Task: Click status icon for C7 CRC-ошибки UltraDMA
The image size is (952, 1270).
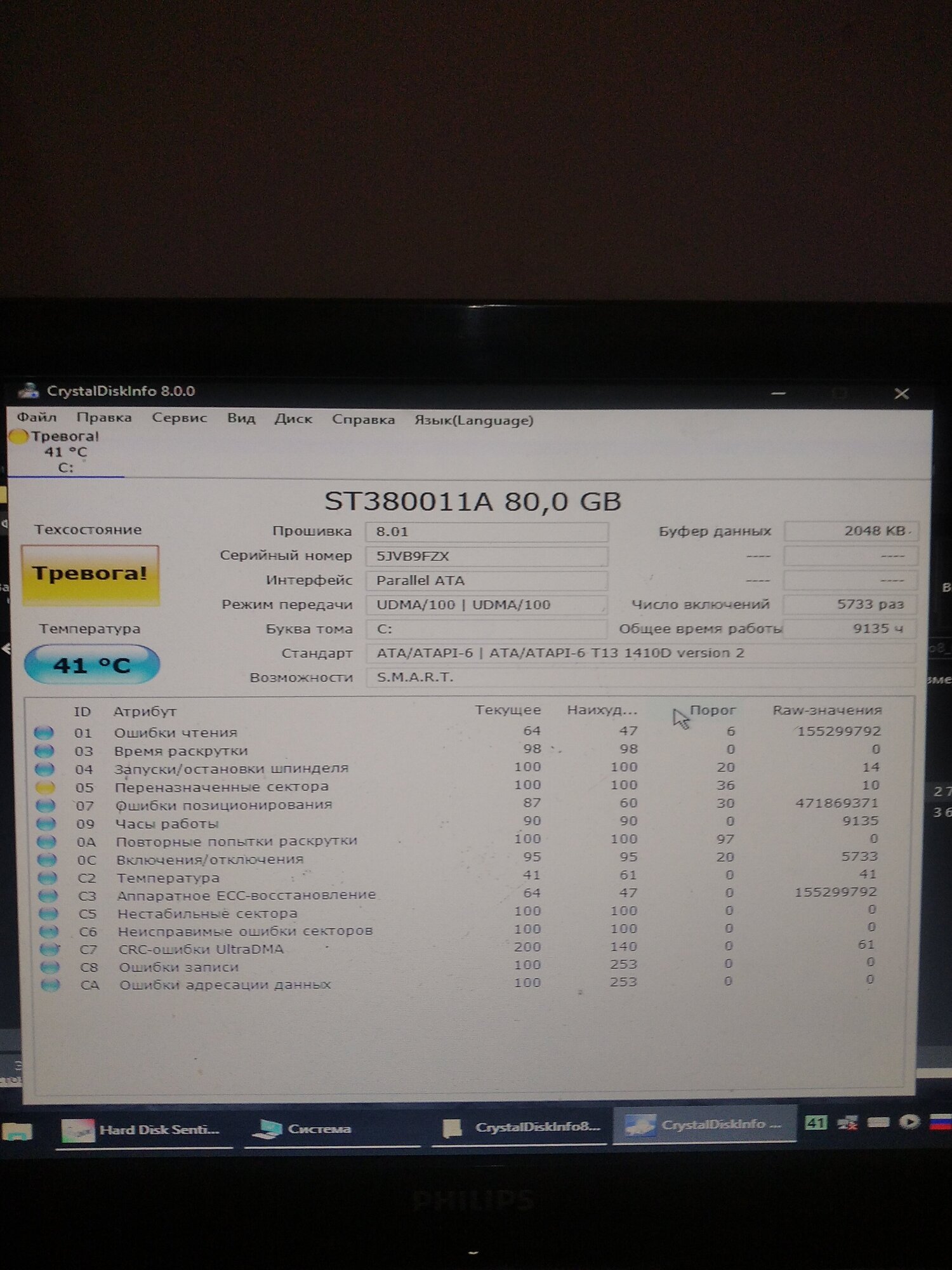Action: click(50, 949)
